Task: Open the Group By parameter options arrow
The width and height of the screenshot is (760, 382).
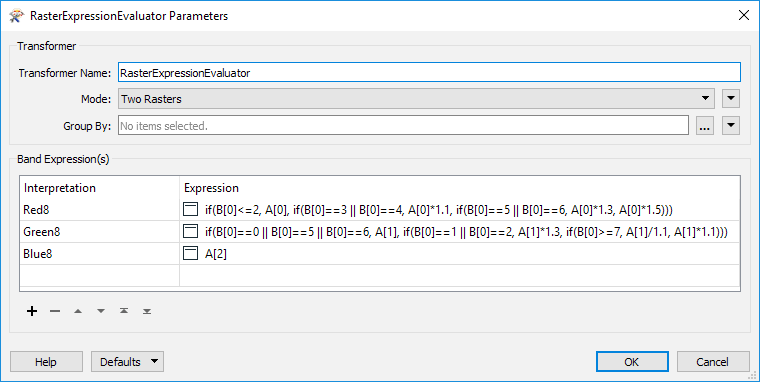Action: [731, 126]
